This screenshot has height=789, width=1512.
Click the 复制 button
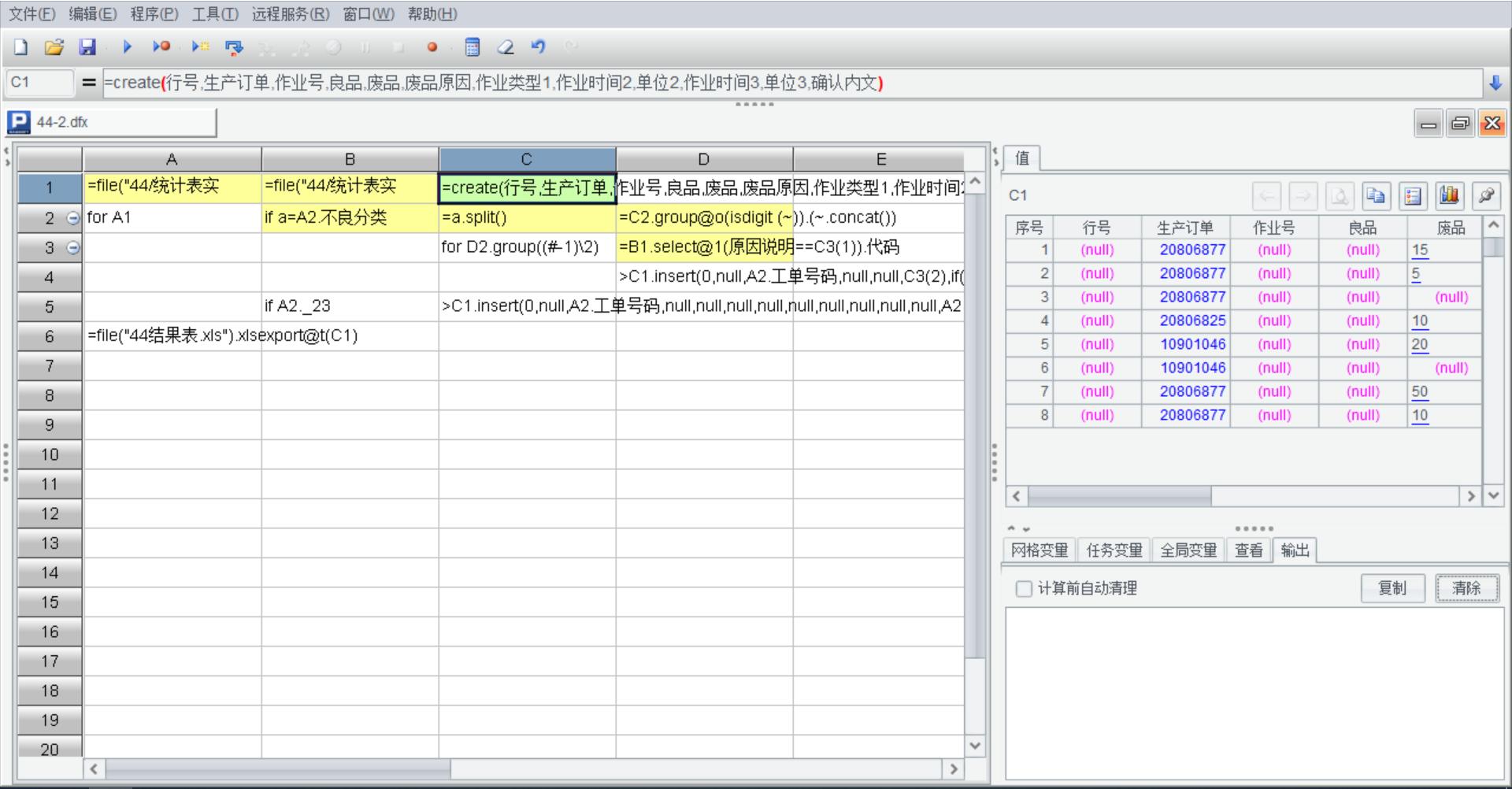pyautogui.click(x=1392, y=588)
